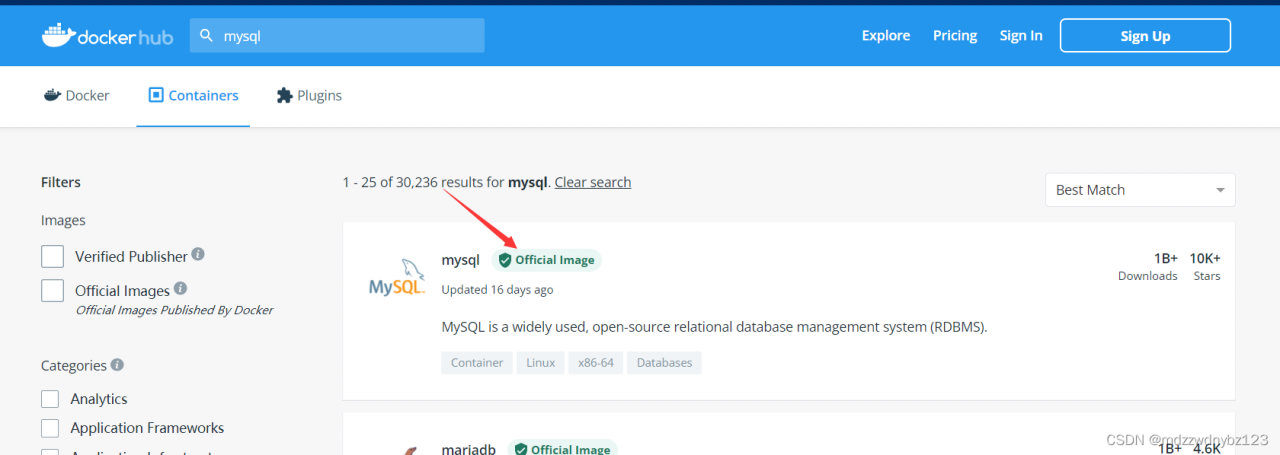Click the x86-64 tag on mysql
This screenshot has height=455, width=1280.
point(596,363)
